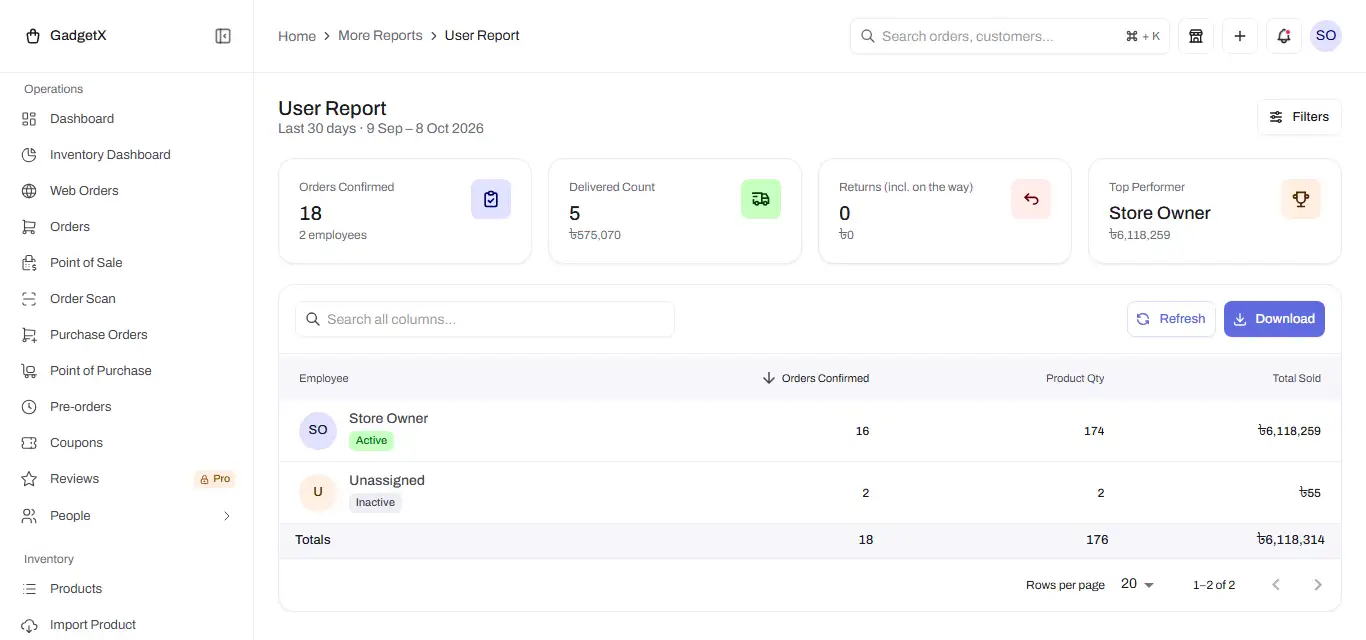The height and width of the screenshot is (640, 1366).
Task: Click Home in the breadcrumb
Action: click(297, 36)
